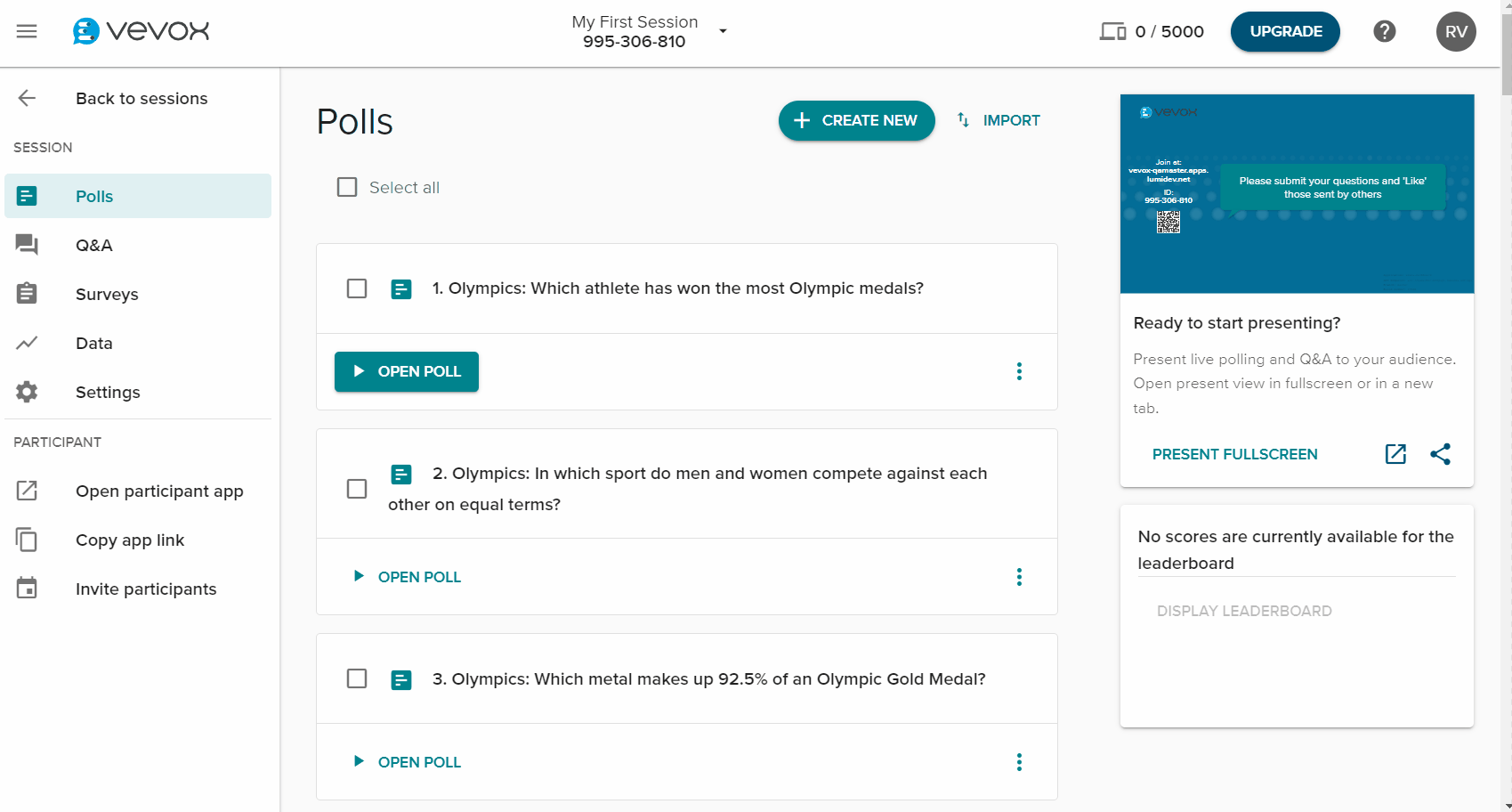Image resolution: width=1512 pixels, height=812 pixels.
Task: Tick the Select all checkbox
Action: [347, 187]
